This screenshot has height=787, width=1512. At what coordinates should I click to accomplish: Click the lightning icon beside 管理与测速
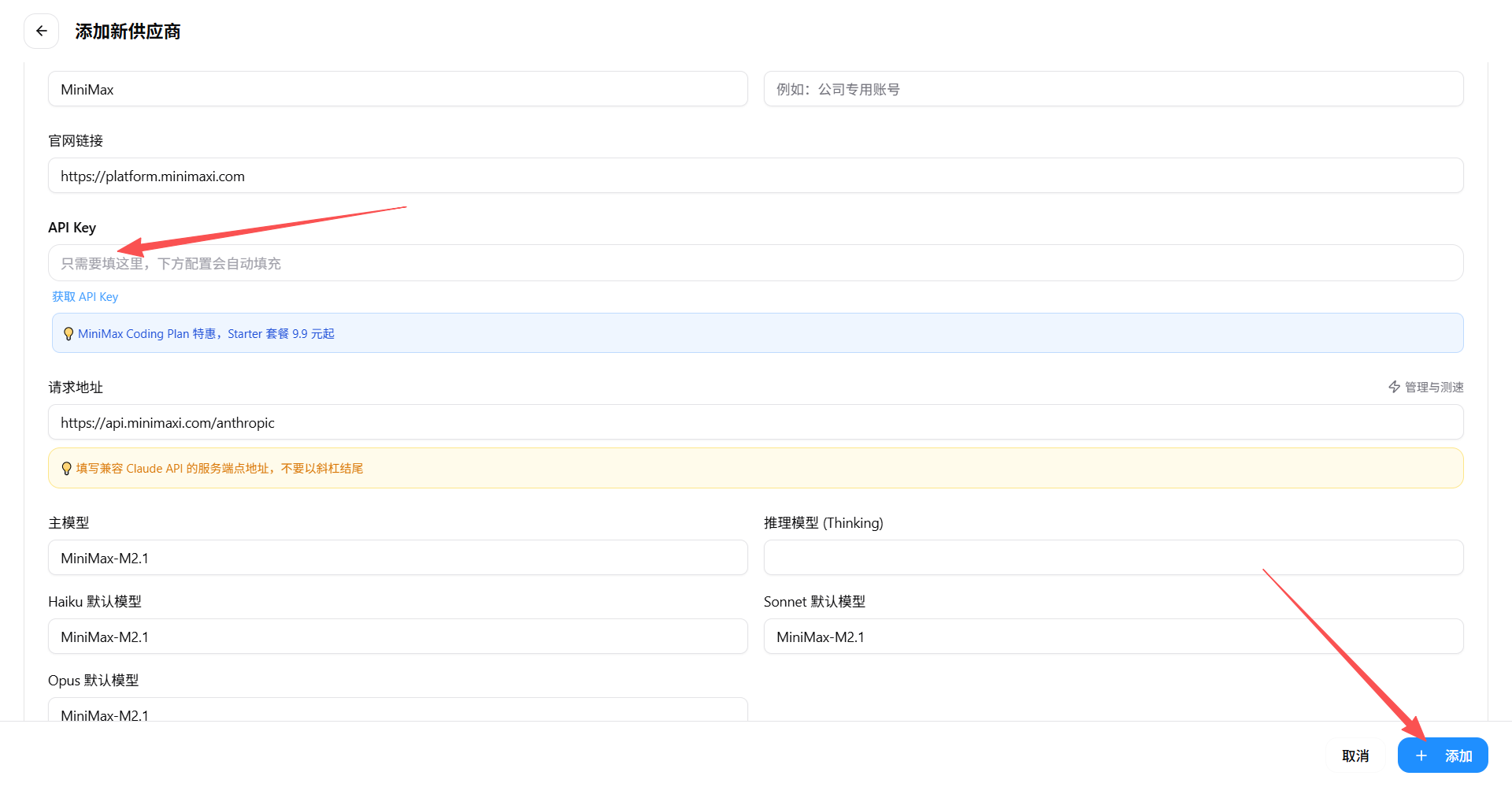point(1394,387)
